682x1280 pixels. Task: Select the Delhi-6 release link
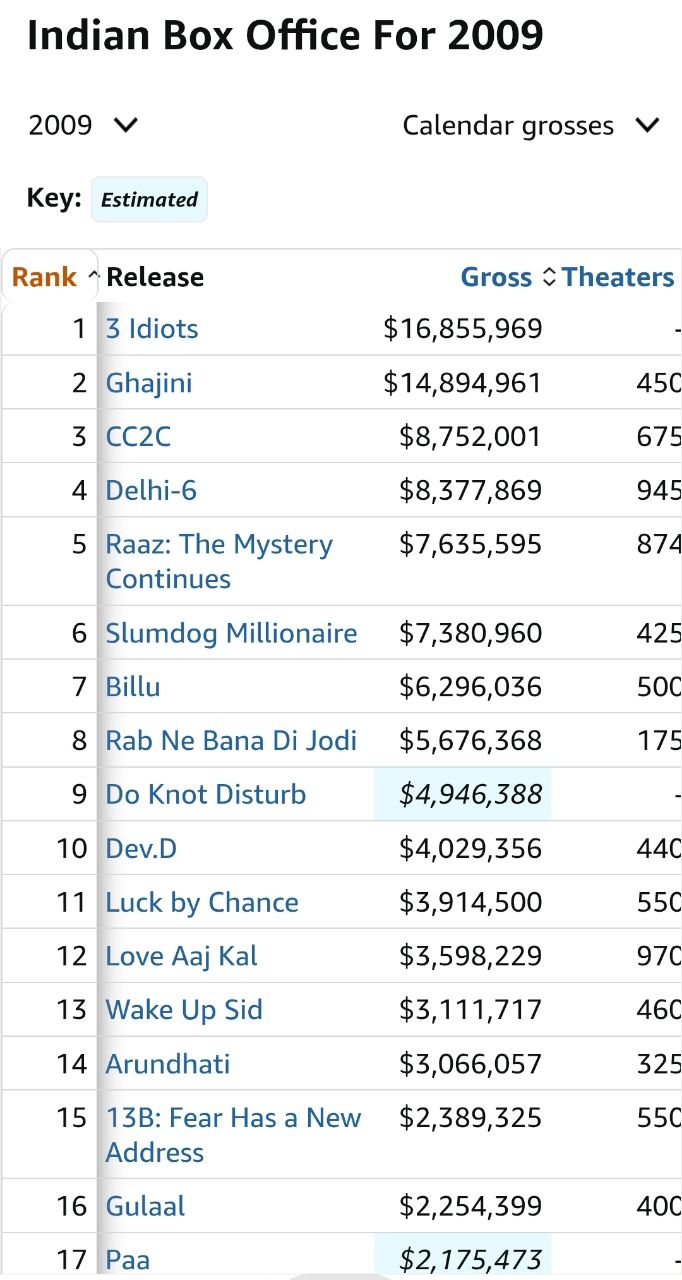tap(151, 491)
